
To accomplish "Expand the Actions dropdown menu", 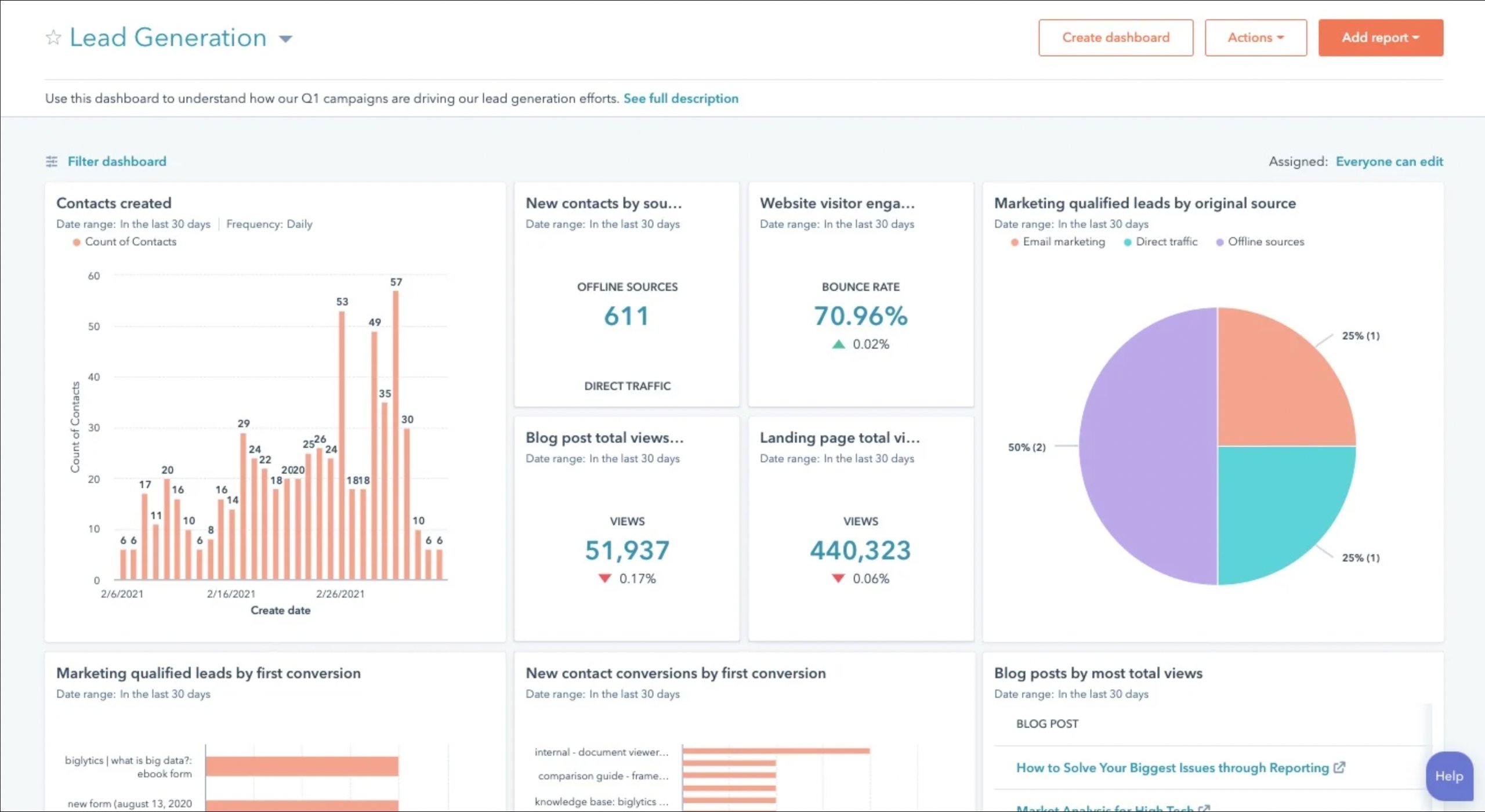I will pos(1255,37).
